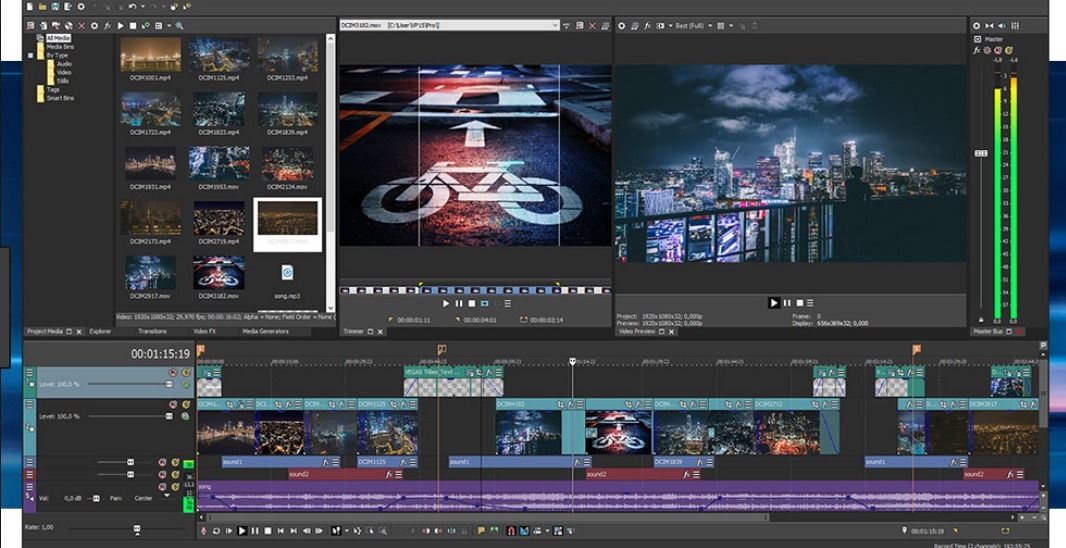Image resolution: width=1066 pixels, height=548 pixels.
Task: Open Video Output FX in preview toolbar
Action: 648,25
